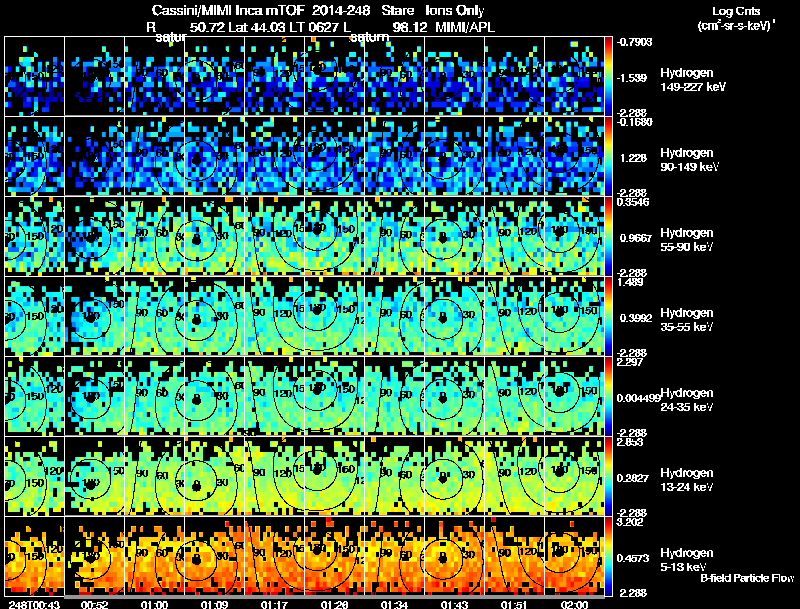Open the 5-13 keV image panel at 01:51
The height and width of the screenshot is (609, 800).
click(514, 556)
